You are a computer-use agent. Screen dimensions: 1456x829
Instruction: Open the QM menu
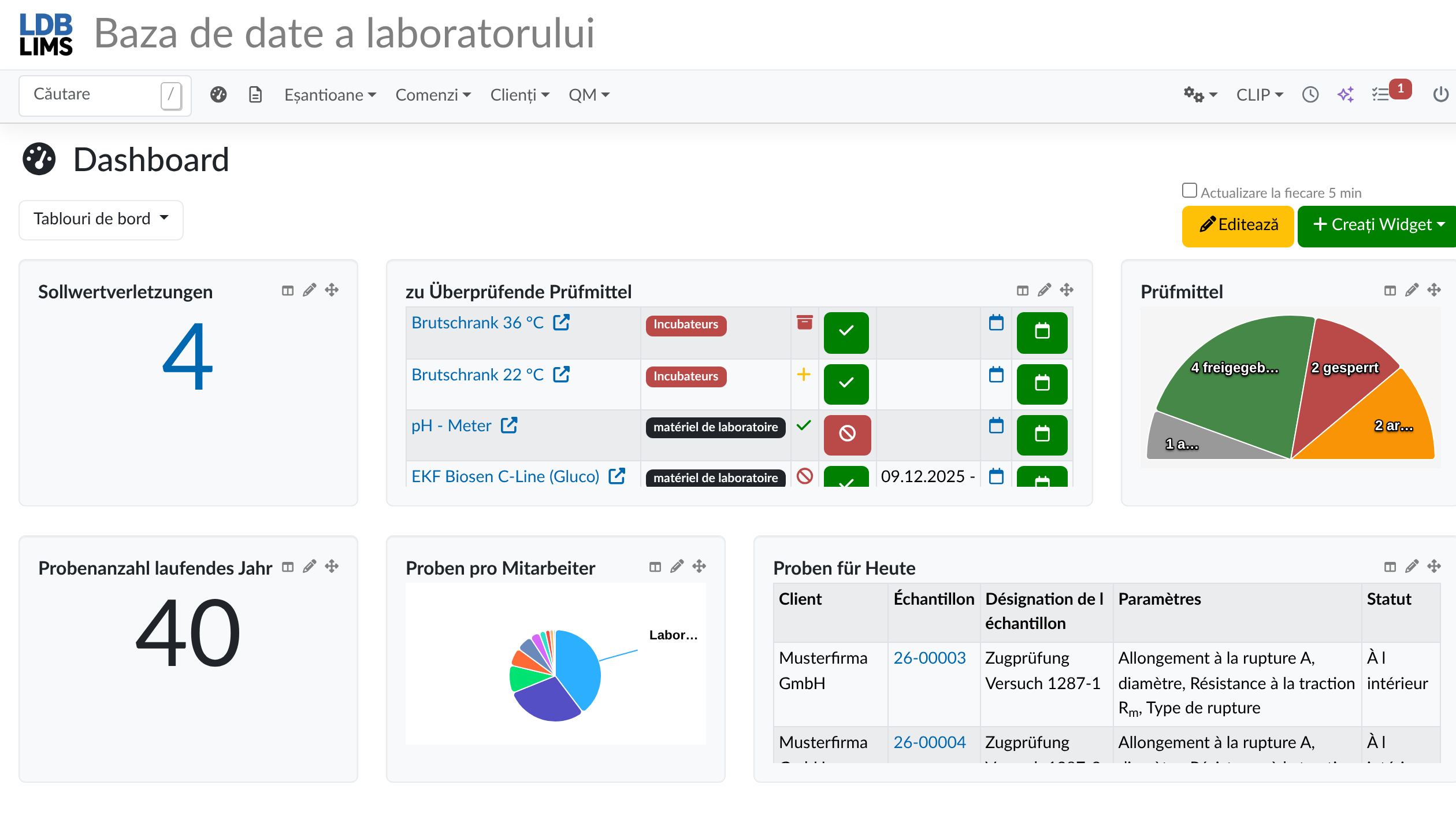[x=589, y=94]
